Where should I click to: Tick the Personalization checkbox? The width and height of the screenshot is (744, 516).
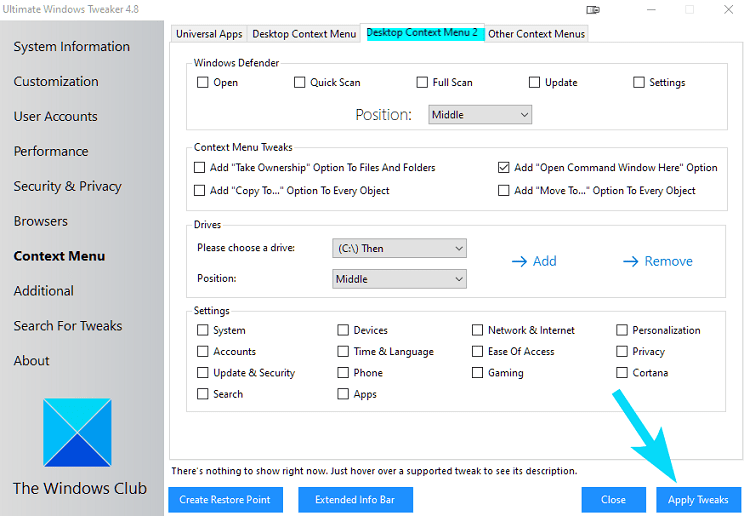click(x=622, y=330)
